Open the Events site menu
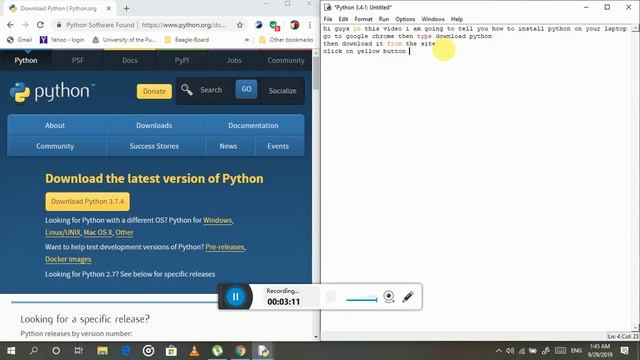 278,146
